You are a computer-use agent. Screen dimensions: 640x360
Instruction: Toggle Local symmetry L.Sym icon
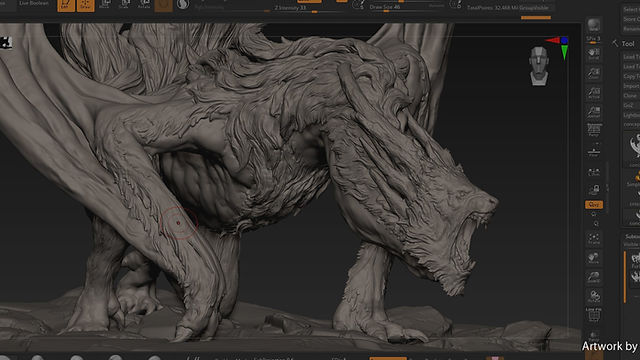pos(593,172)
